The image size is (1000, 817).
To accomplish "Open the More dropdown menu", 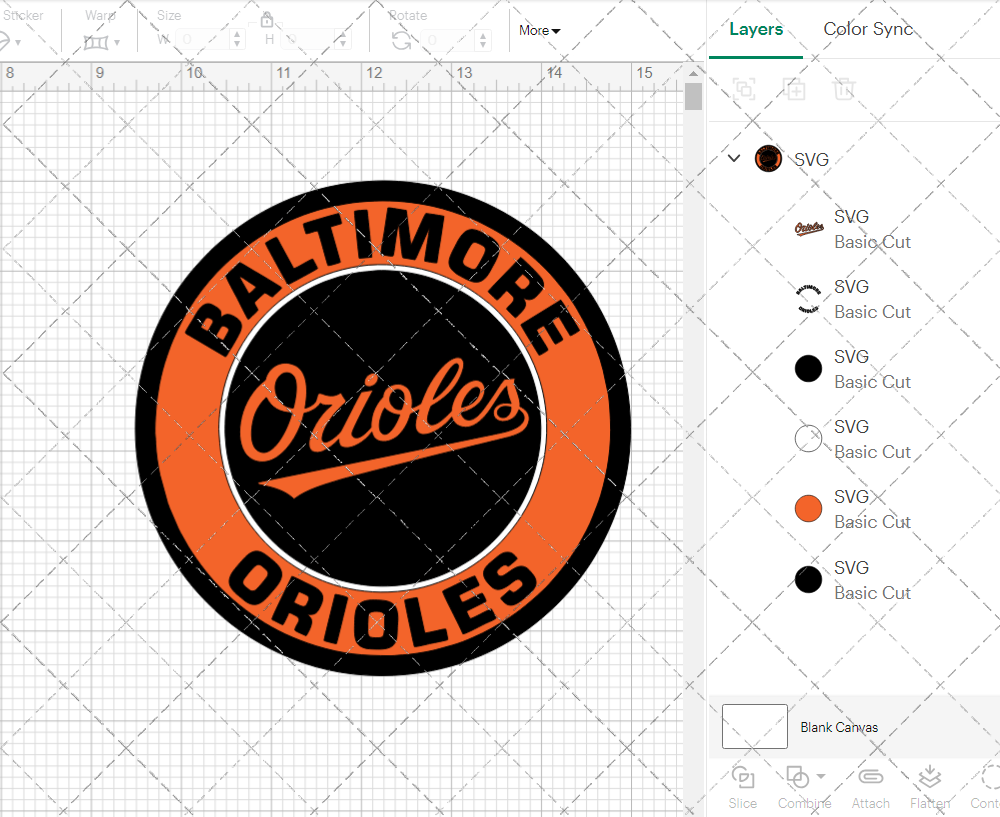I will pyautogui.click(x=539, y=31).
